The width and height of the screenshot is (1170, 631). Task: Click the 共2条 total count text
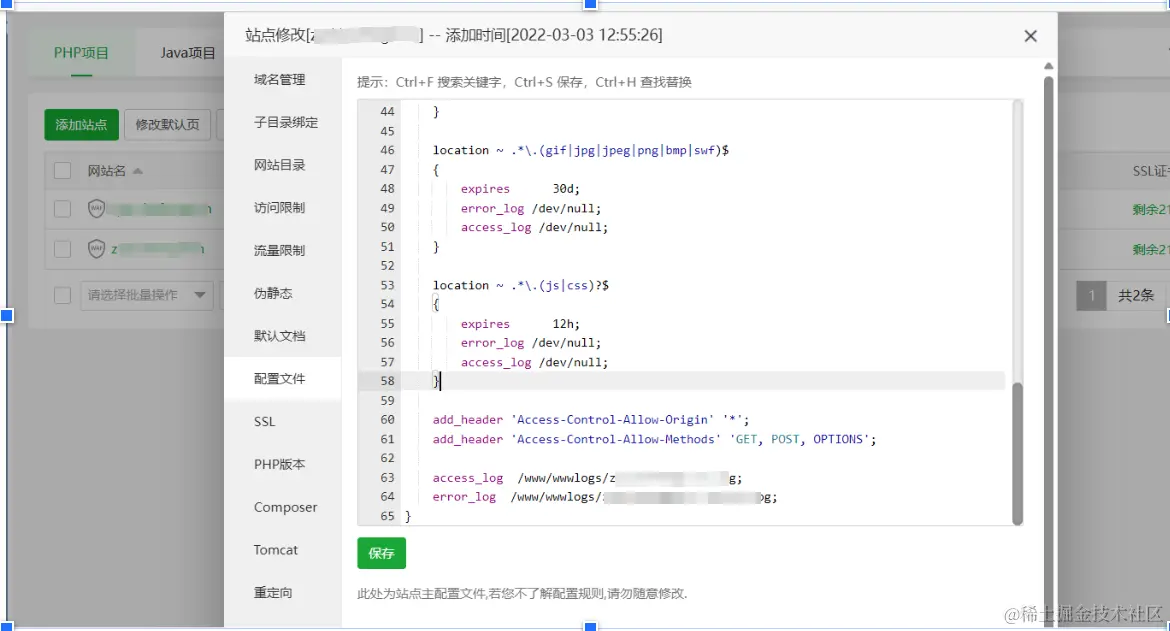[1136, 295]
